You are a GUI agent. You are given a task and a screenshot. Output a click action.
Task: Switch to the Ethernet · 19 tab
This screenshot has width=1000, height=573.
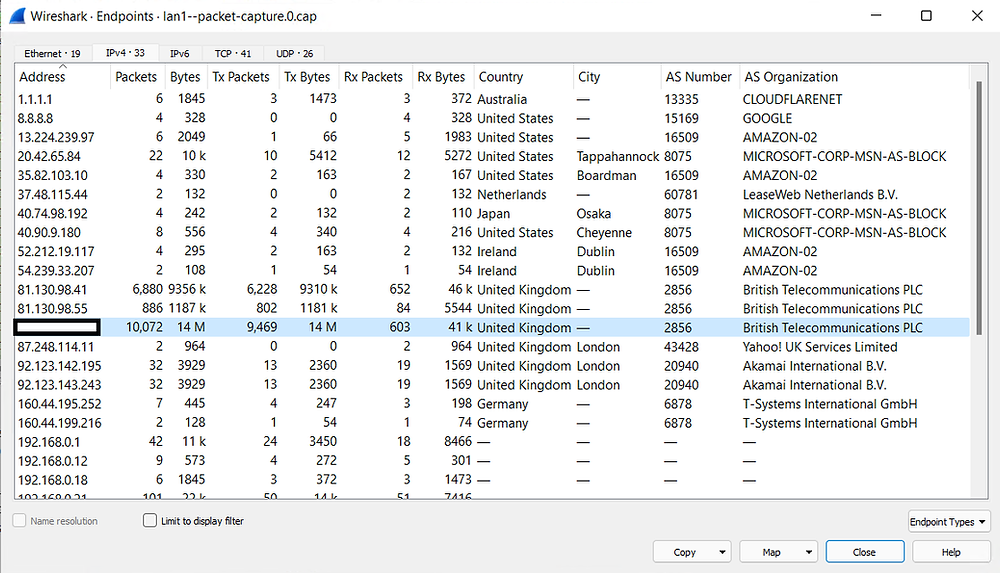(52, 54)
